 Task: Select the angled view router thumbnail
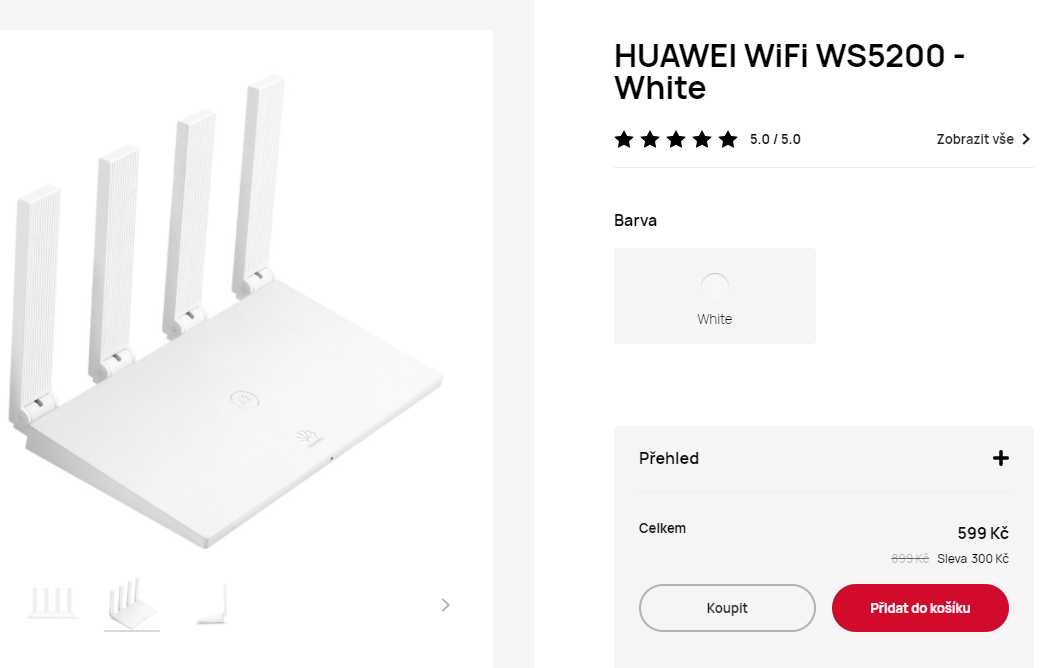tap(132, 605)
